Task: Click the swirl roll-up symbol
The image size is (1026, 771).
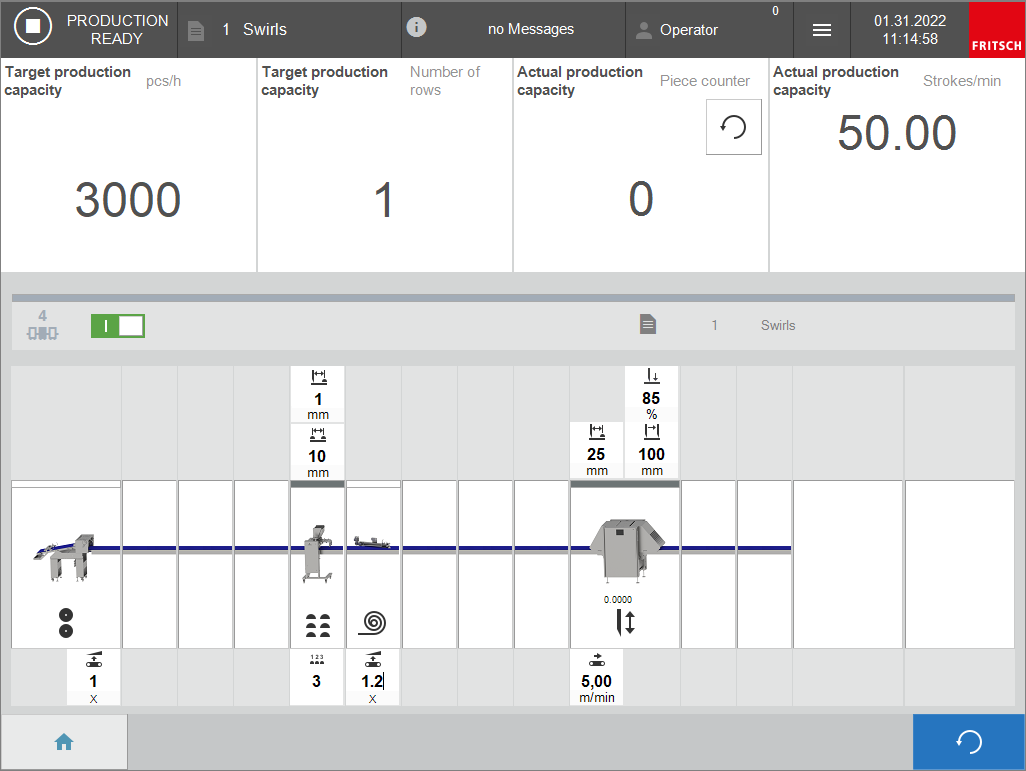Action: click(x=372, y=624)
